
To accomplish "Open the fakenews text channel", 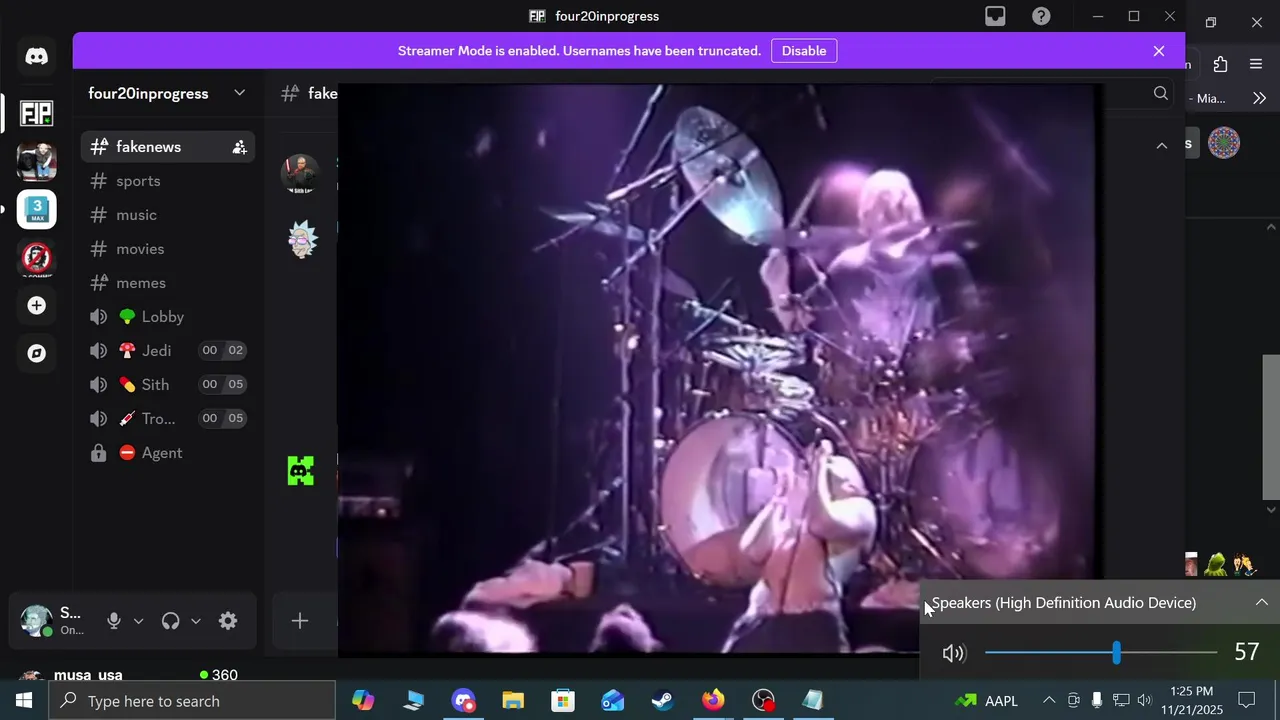I will tap(168, 147).
